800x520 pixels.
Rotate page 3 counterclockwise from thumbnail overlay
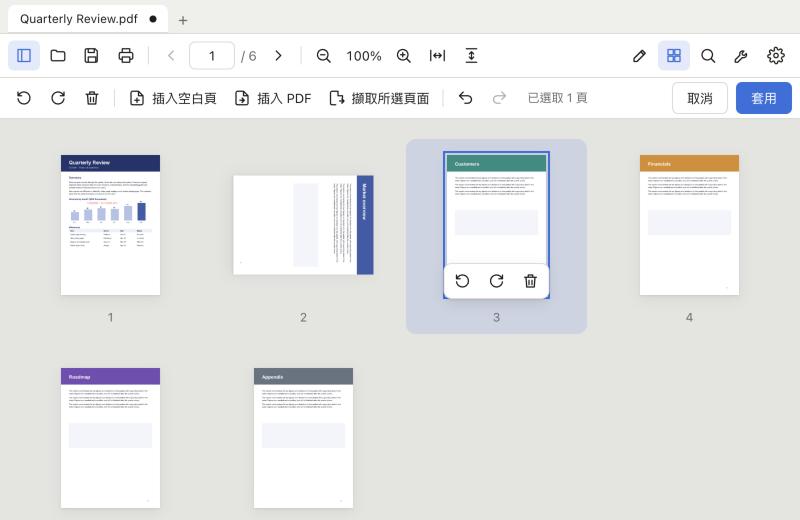(x=462, y=281)
